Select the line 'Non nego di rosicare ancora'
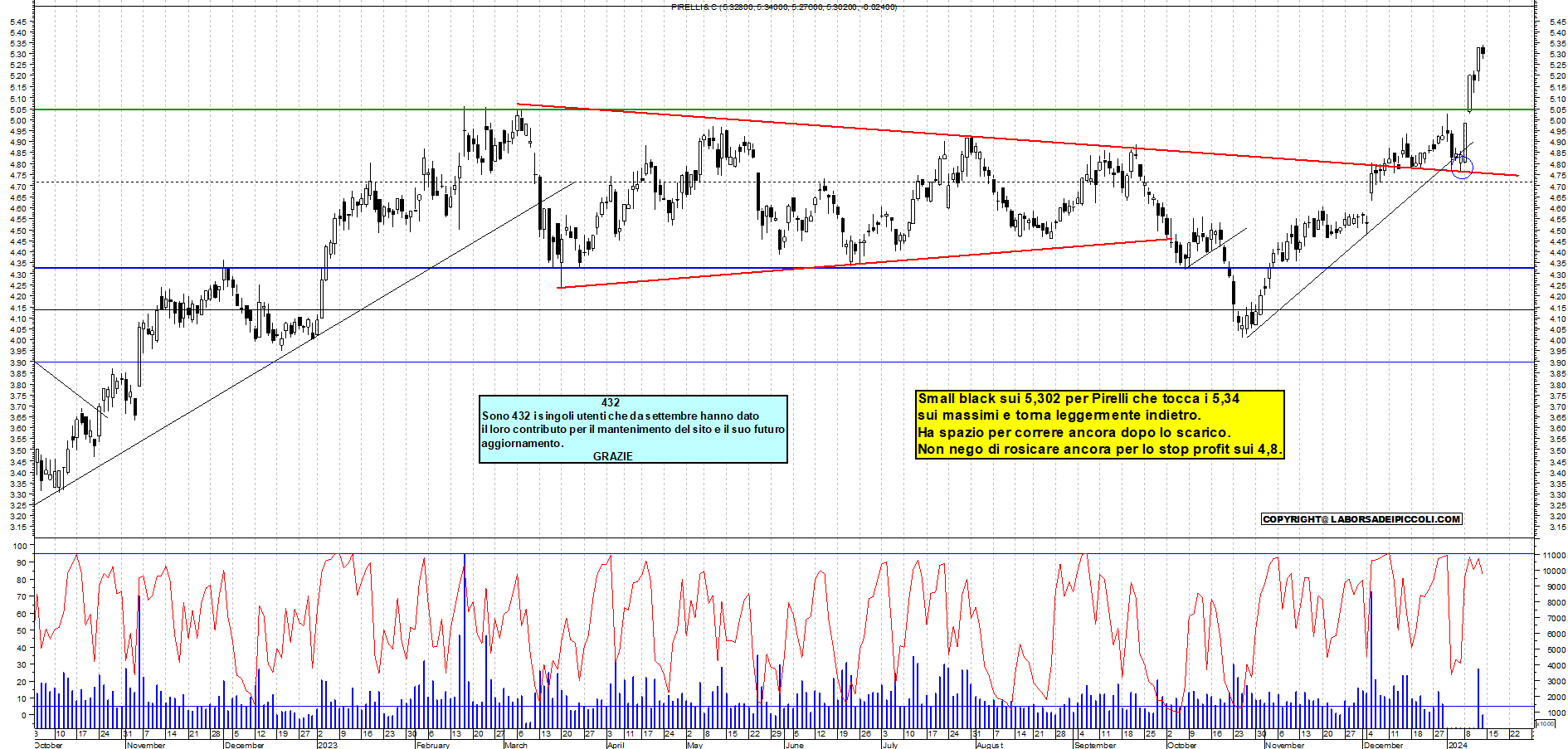Screen dimensions: 1568x749 coord(1100,450)
